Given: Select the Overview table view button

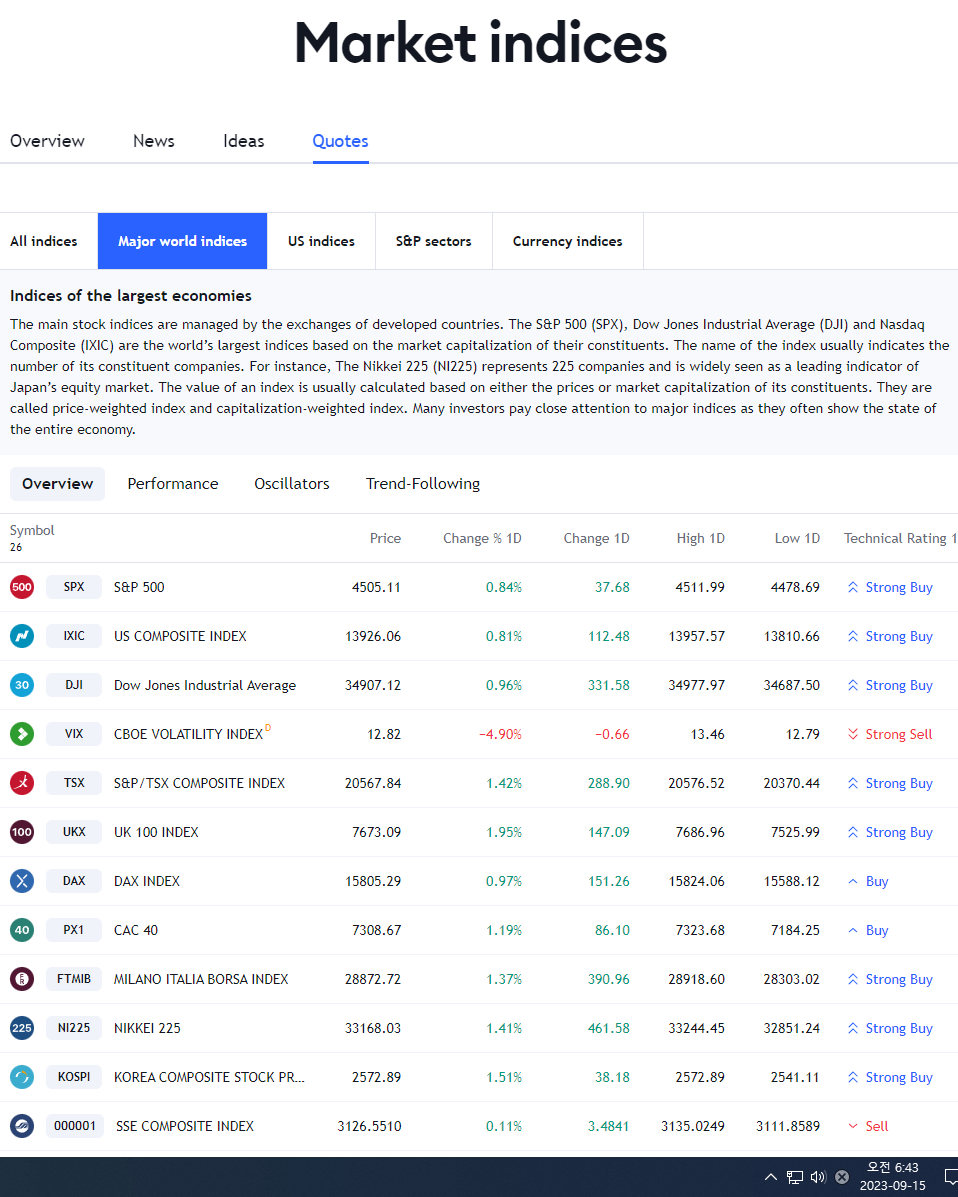Looking at the screenshot, I should coord(57,484).
